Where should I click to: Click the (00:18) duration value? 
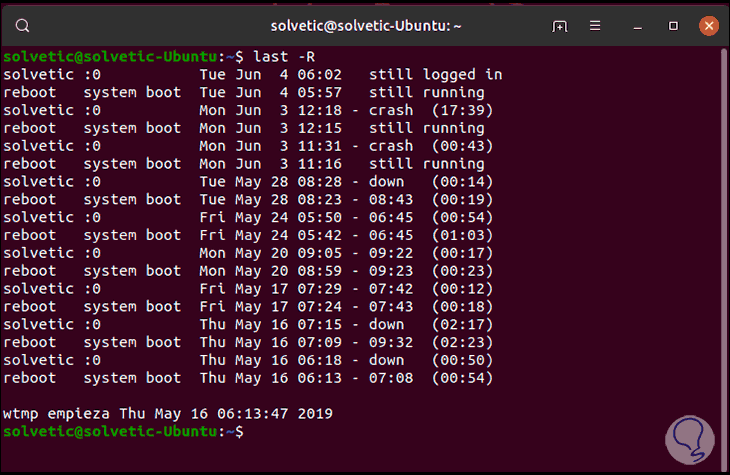coord(462,306)
